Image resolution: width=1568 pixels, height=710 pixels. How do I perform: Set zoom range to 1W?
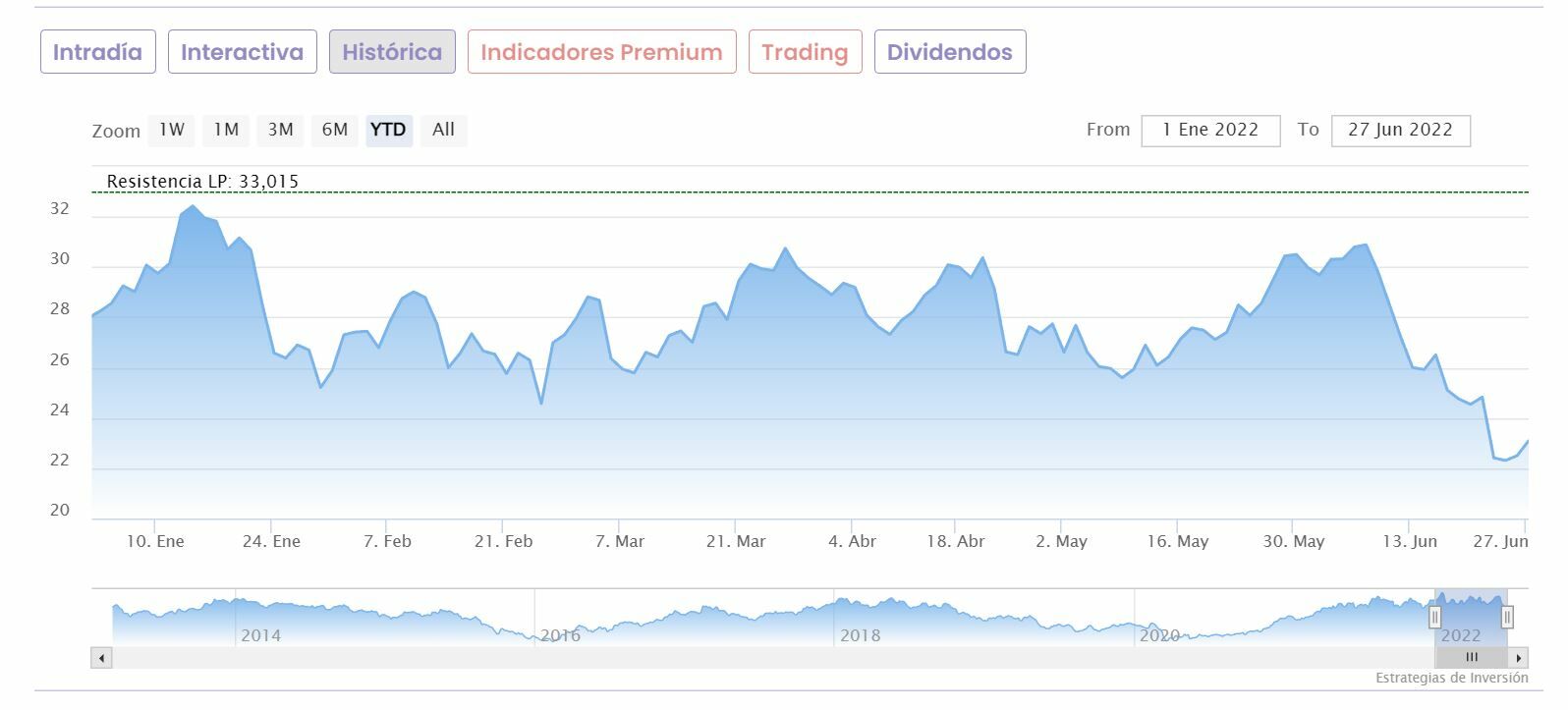click(x=172, y=130)
